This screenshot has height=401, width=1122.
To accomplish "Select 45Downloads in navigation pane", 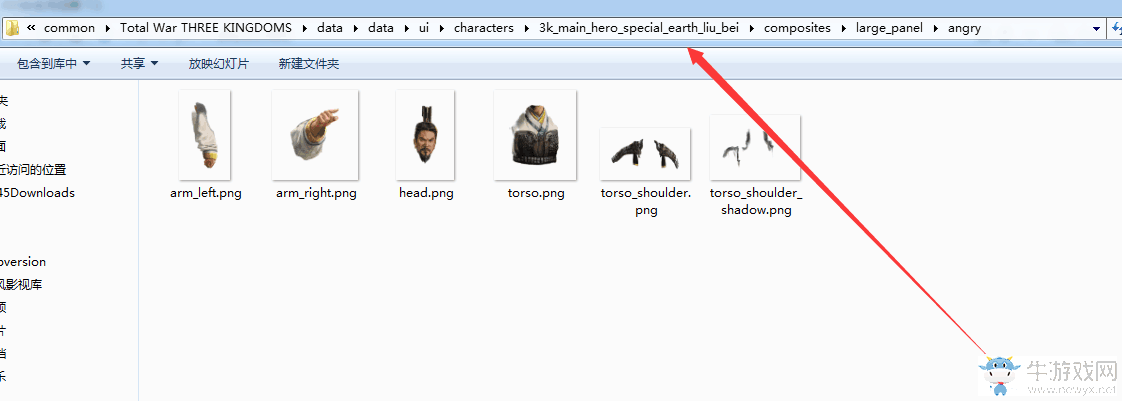I will [x=37, y=193].
